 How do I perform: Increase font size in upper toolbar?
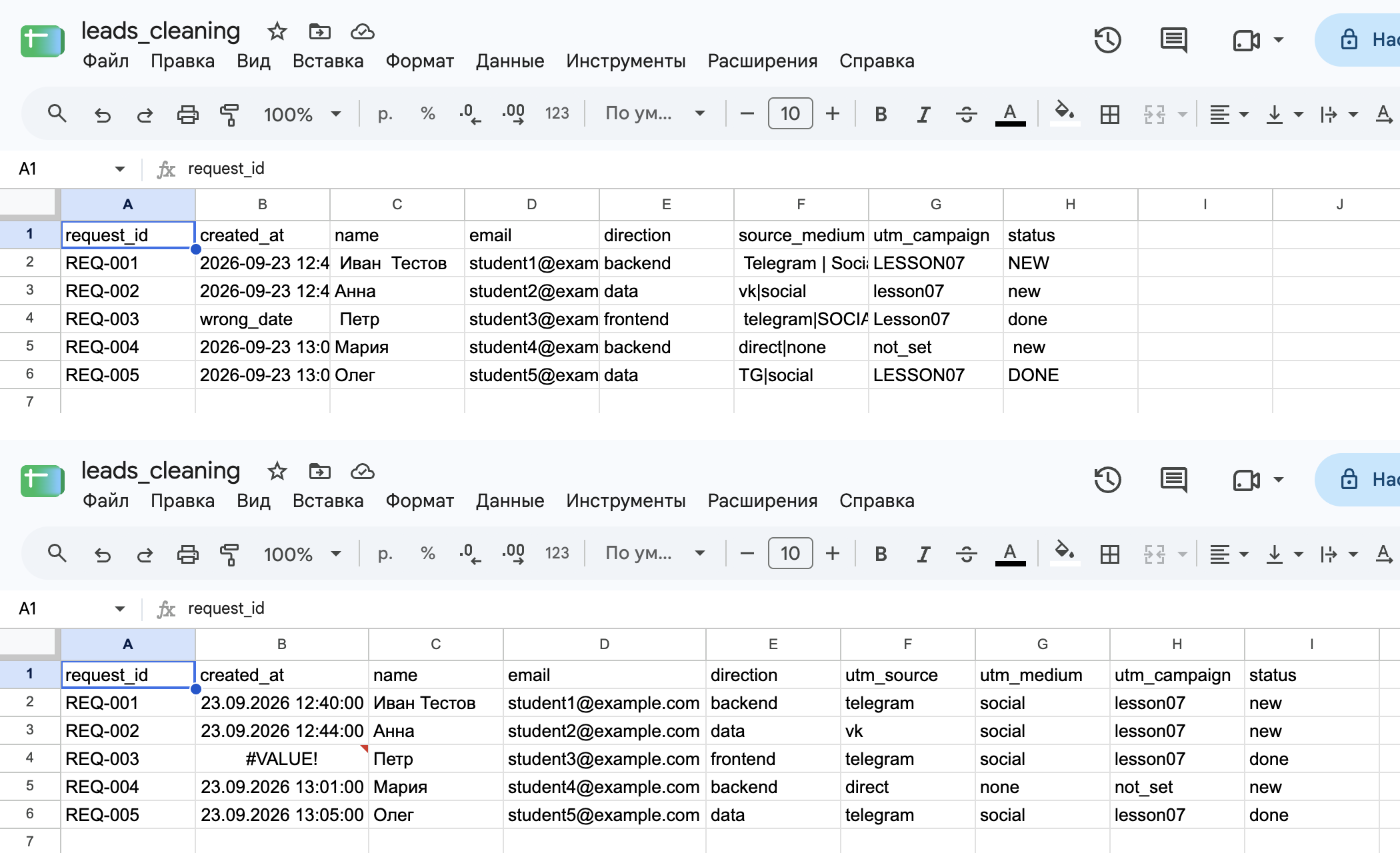point(833,114)
